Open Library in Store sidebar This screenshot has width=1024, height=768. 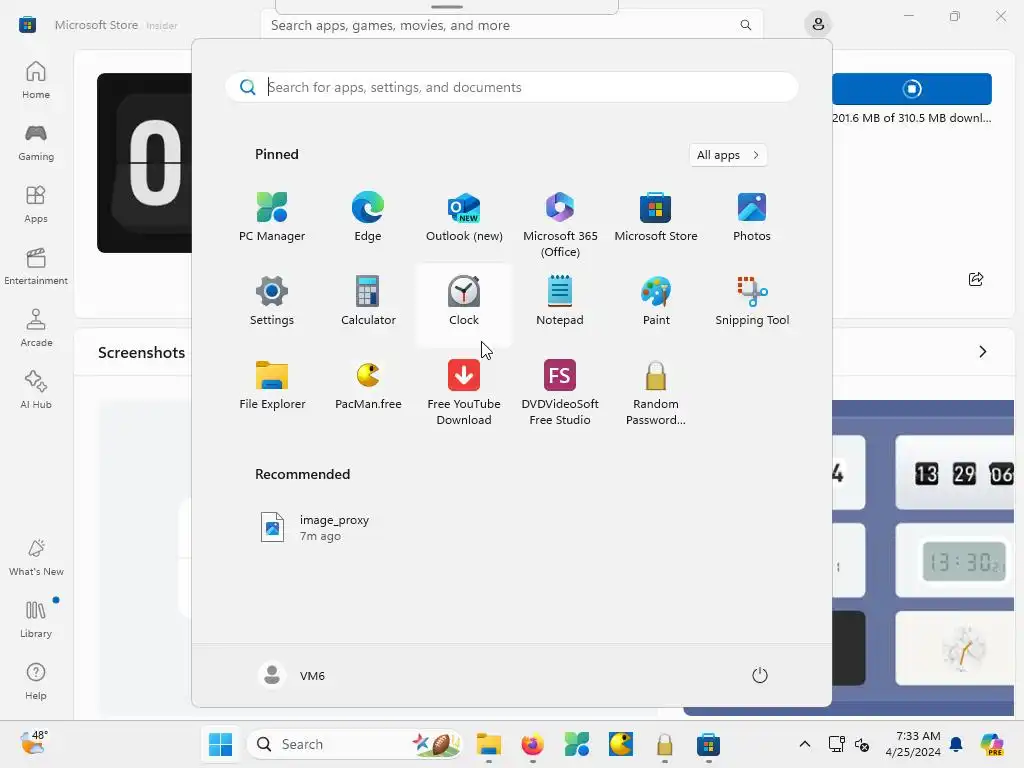(36, 619)
